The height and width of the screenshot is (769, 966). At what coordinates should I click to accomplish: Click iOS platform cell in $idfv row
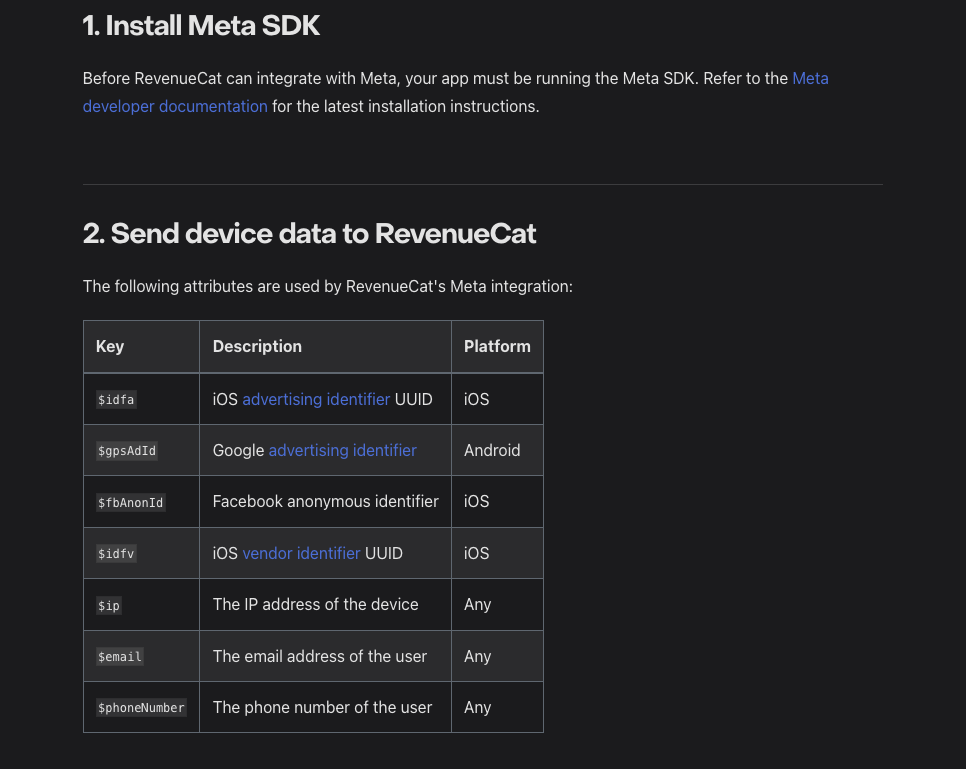click(497, 553)
